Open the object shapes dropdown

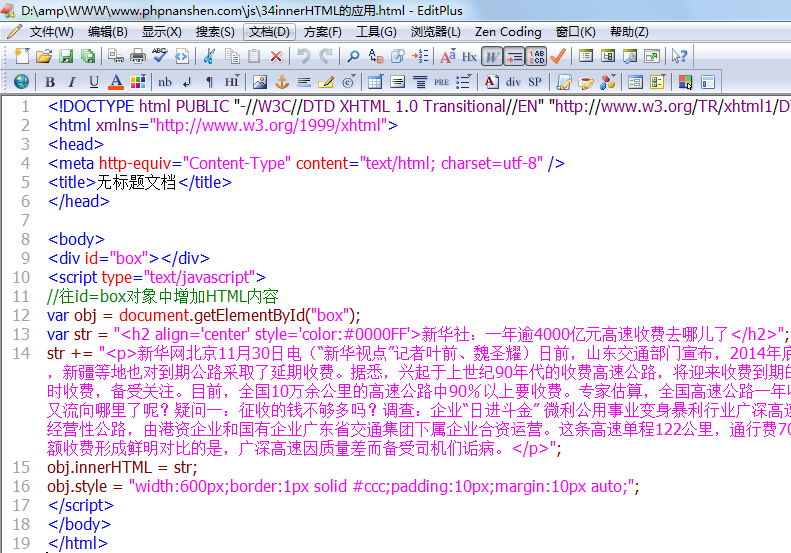coord(608,82)
